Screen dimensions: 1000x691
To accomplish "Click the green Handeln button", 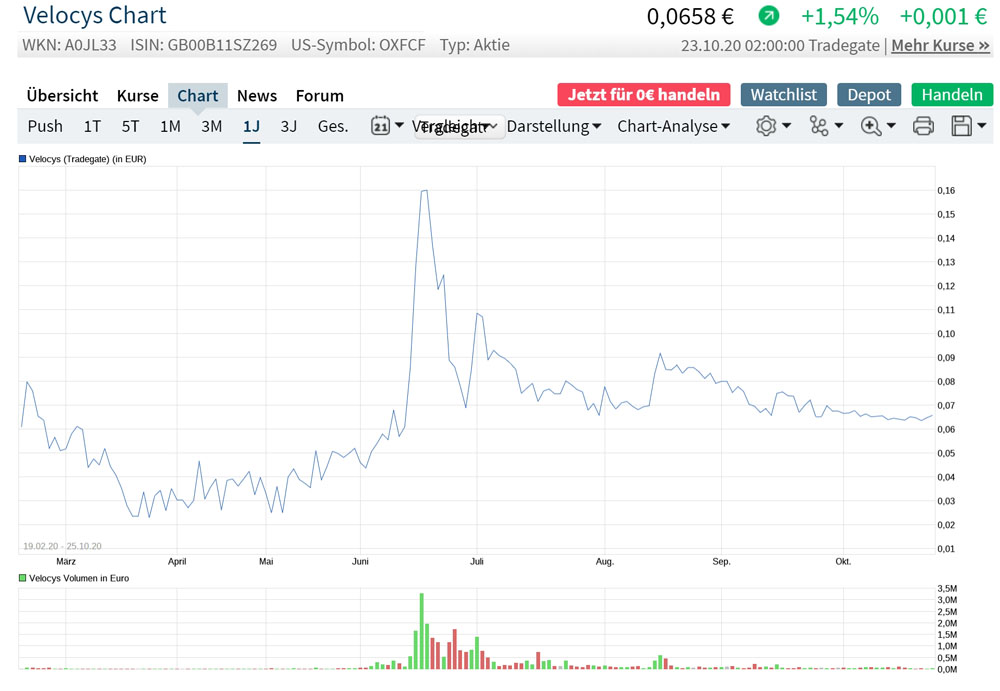I will pos(952,94).
